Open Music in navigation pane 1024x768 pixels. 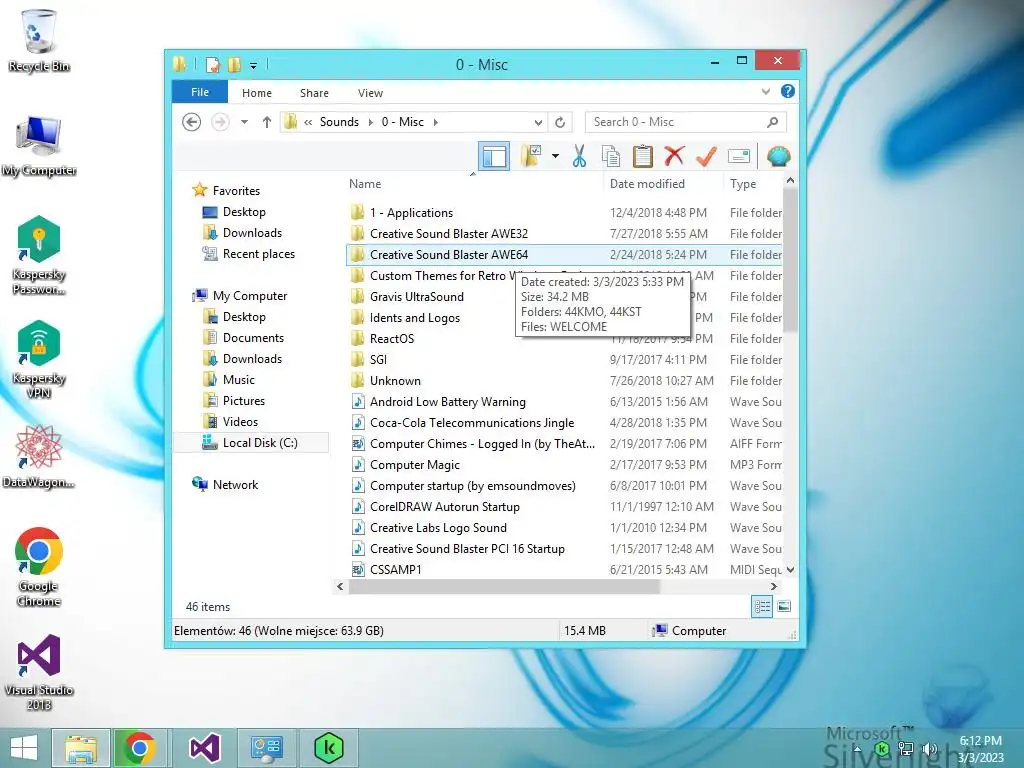point(238,379)
